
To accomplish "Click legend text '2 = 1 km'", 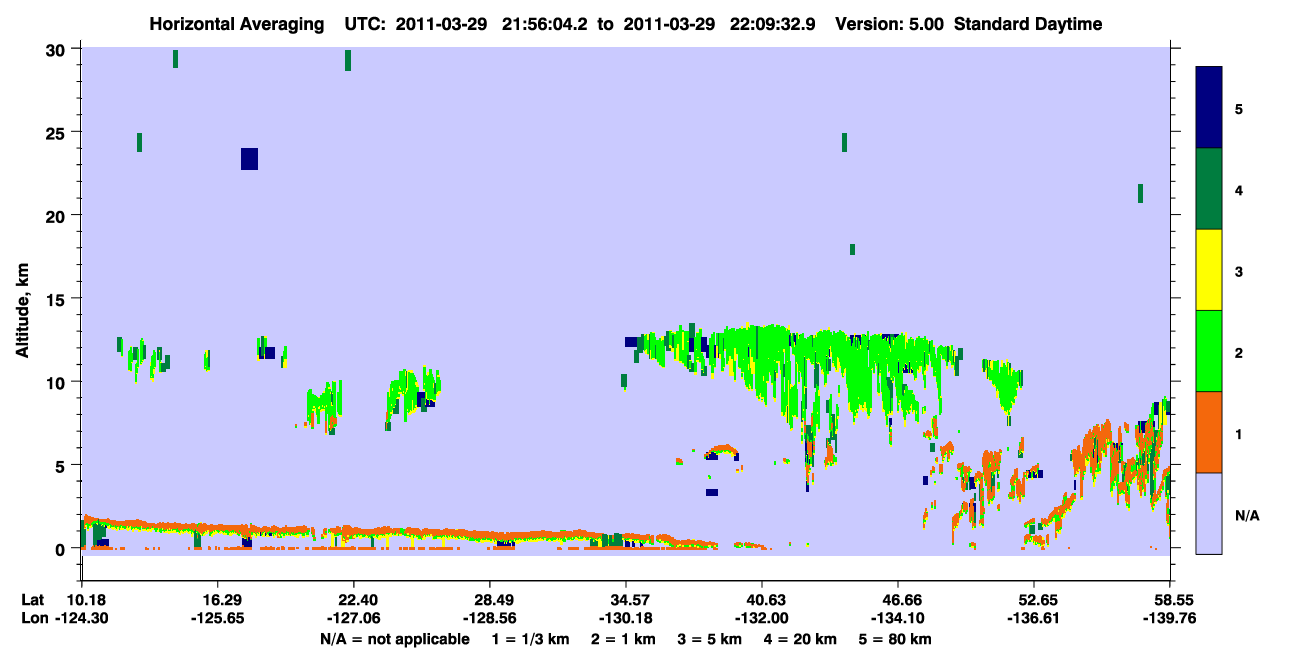I will 624,639.
